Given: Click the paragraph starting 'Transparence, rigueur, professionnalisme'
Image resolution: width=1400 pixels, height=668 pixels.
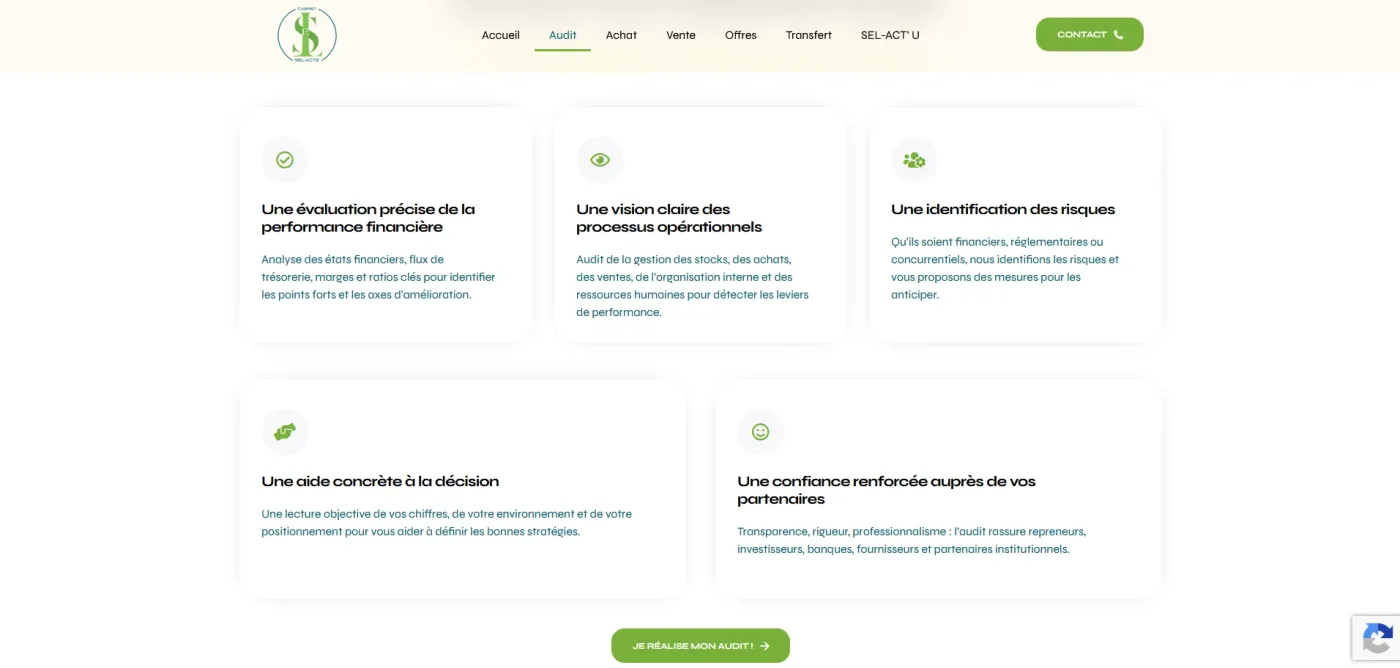Looking at the screenshot, I should click(x=912, y=540).
